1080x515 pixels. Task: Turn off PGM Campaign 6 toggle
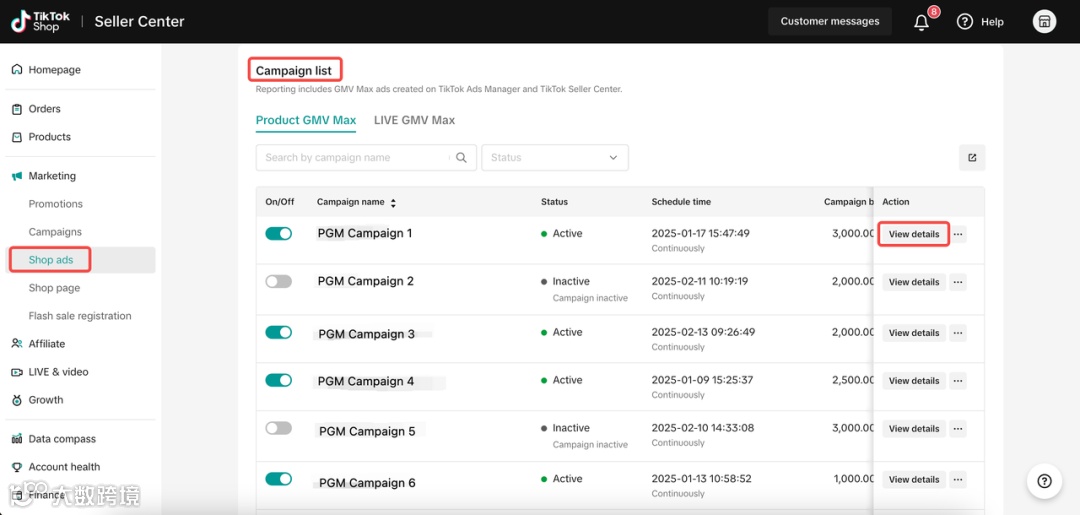click(x=278, y=479)
